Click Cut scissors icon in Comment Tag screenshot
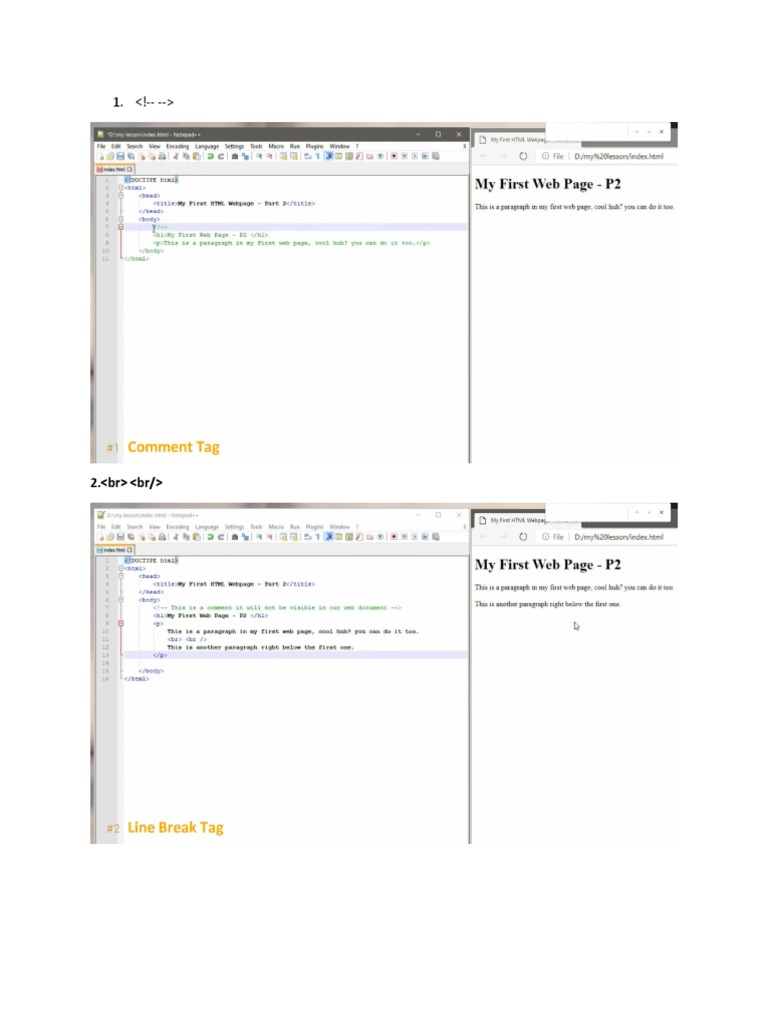 (176, 157)
